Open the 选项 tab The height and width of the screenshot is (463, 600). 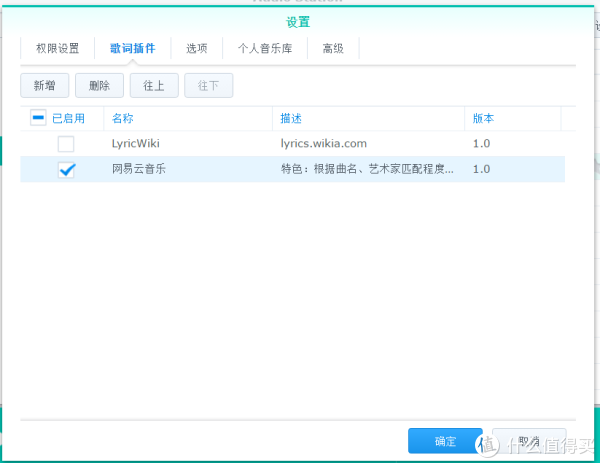(x=197, y=48)
